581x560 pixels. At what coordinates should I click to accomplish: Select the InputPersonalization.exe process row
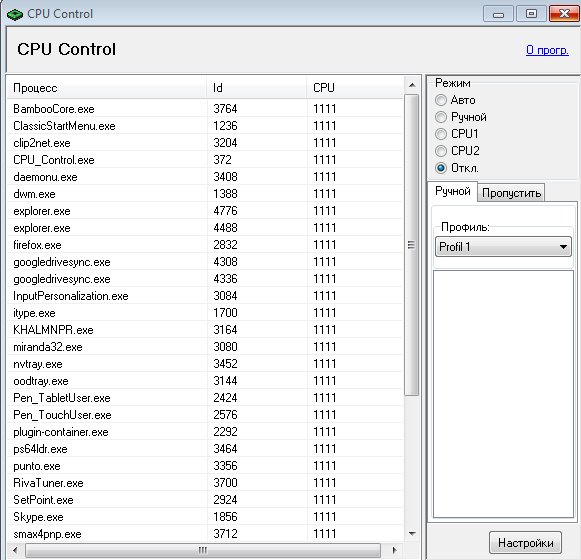click(x=205, y=296)
